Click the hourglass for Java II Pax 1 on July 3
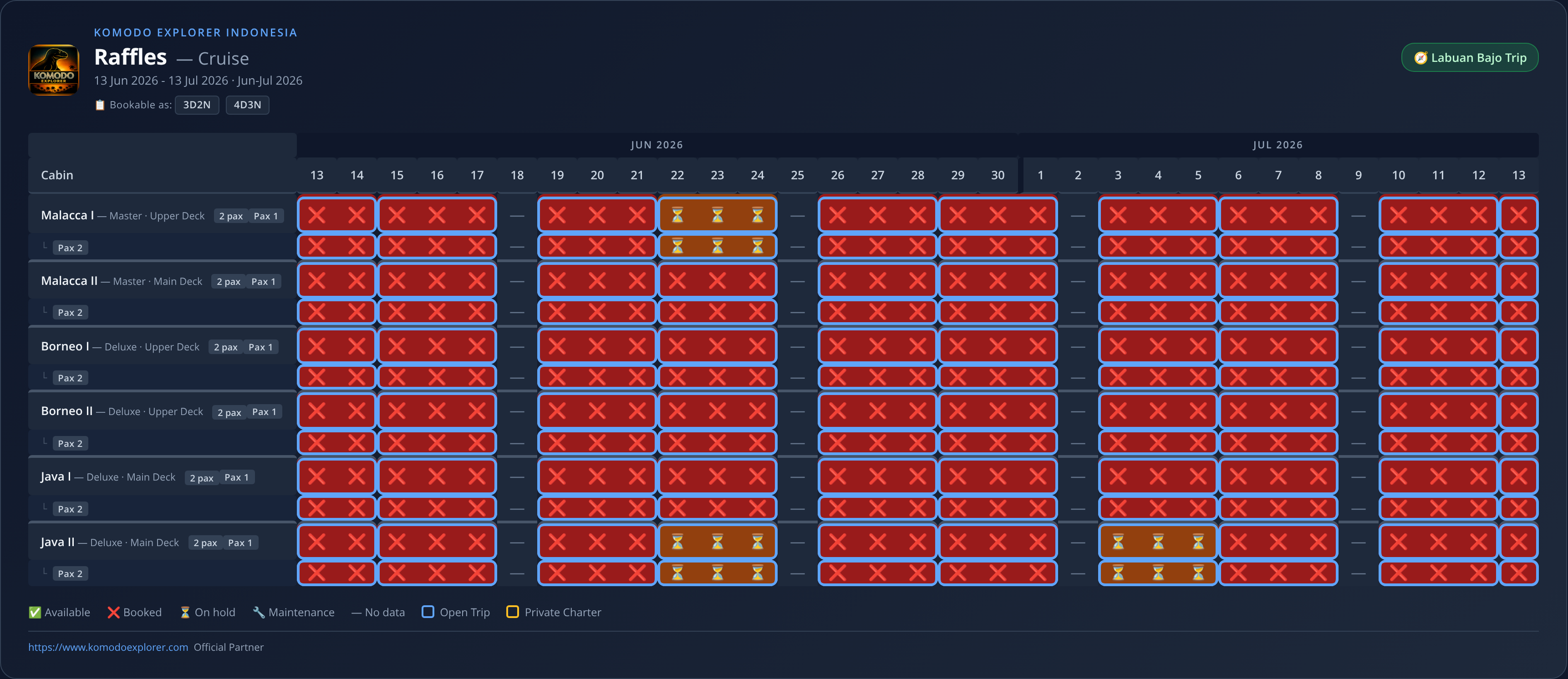1568x679 pixels. 1118,542
